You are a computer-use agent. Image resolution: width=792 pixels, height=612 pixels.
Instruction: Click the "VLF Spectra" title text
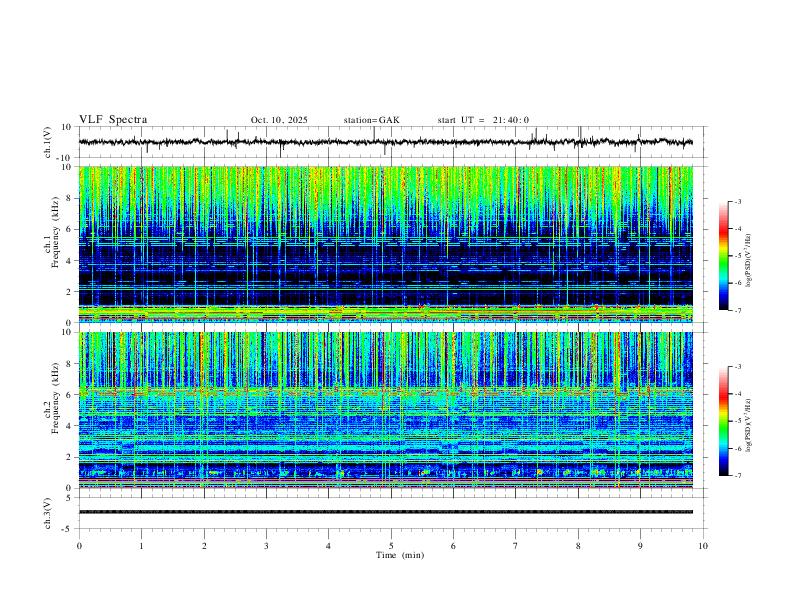coord(113,120)
